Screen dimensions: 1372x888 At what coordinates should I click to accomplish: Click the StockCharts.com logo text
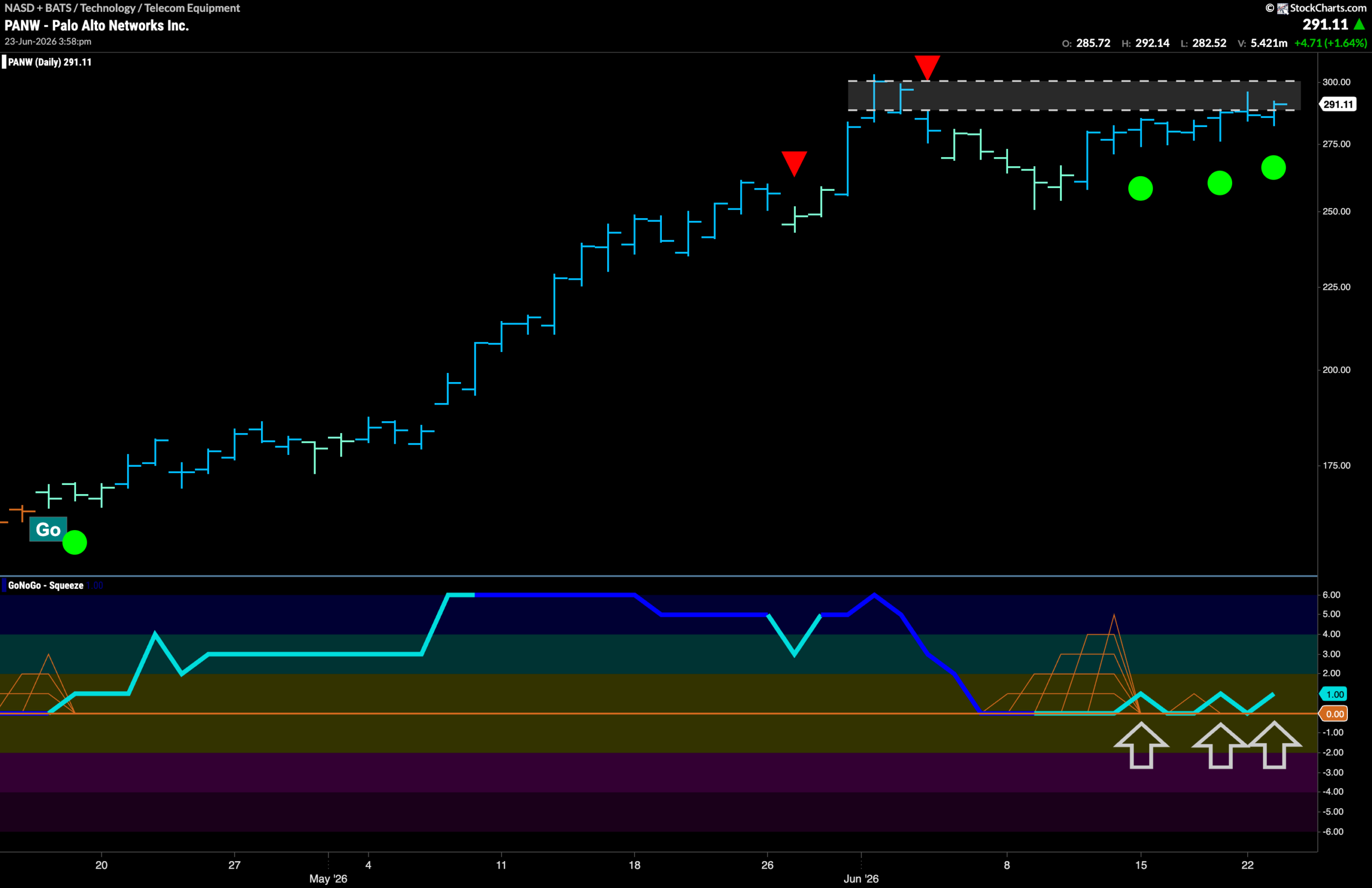[1328, 8]
